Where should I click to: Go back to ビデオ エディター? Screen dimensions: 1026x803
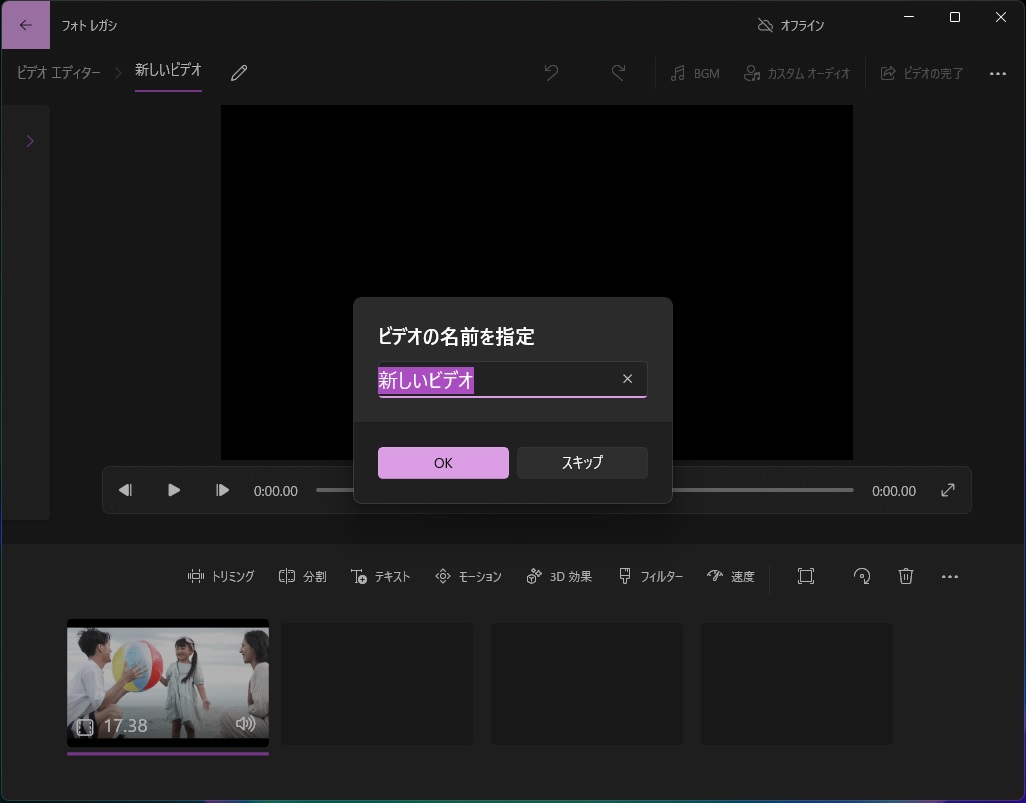coord(58,72)
